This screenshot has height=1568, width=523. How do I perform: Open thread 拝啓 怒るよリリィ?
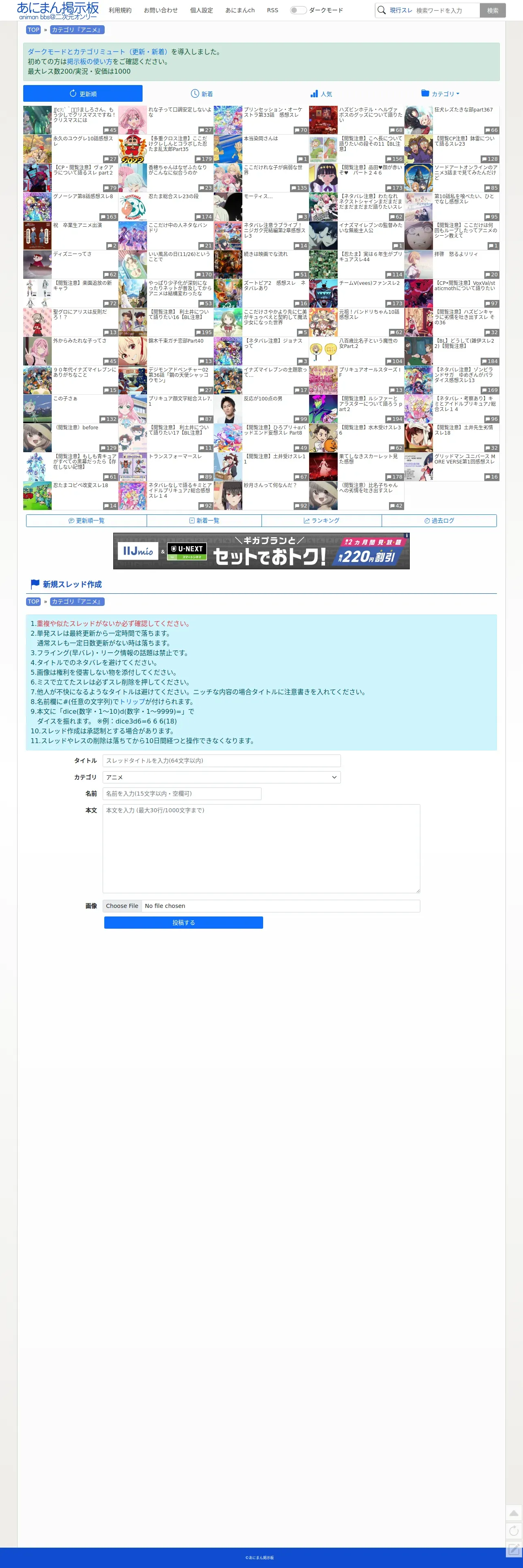(x=456, y=254)
